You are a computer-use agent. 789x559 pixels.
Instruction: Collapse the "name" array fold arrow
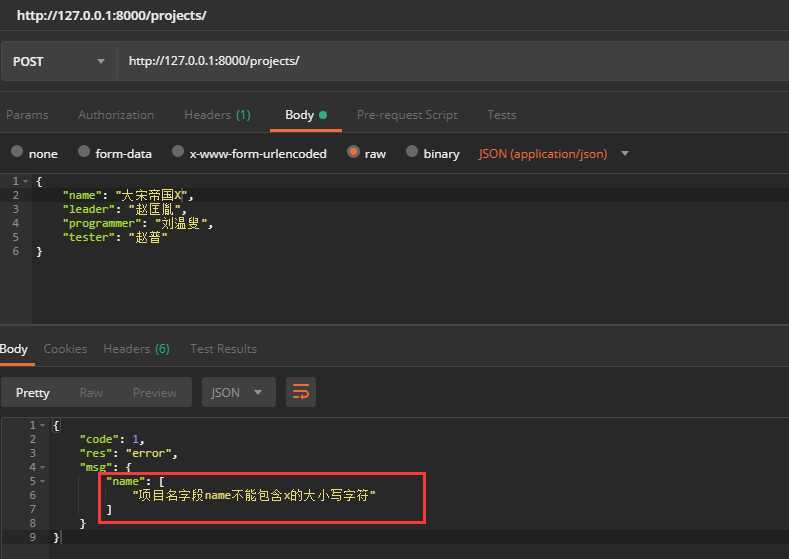pos(43,482)
